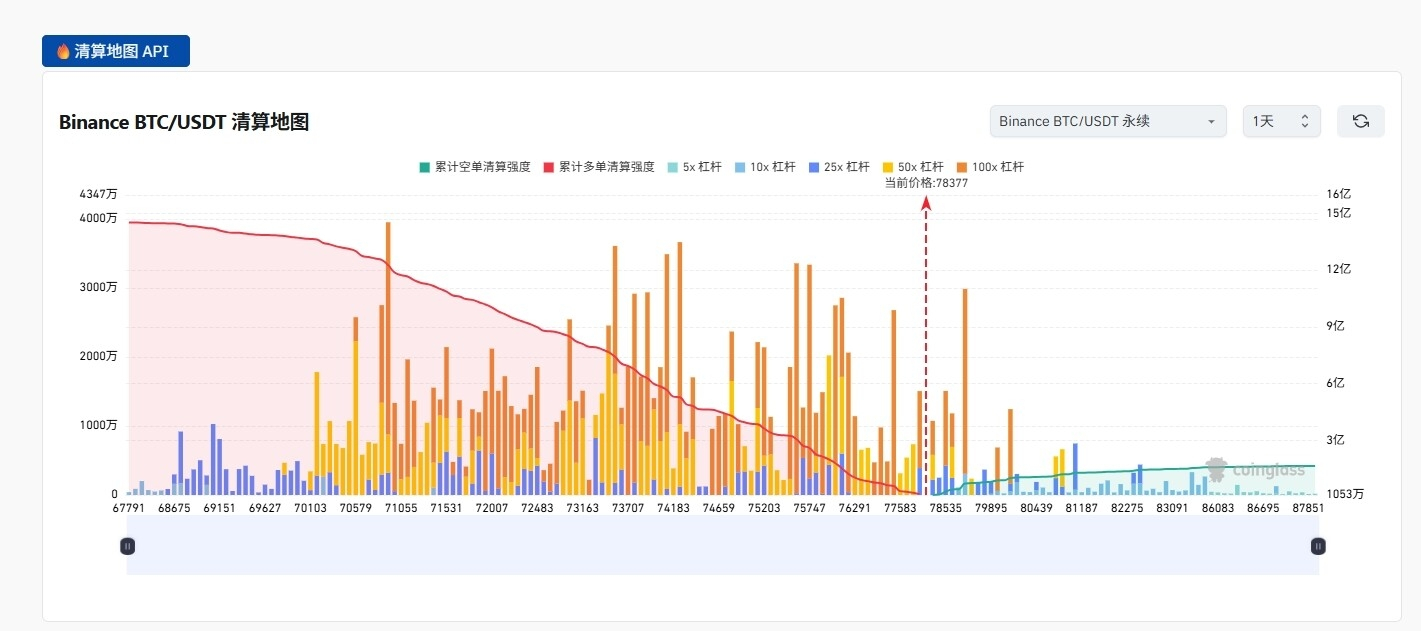Click the x-axis label 75203
The width and height of the screenshot is (1421, 631).
(764, 508)
